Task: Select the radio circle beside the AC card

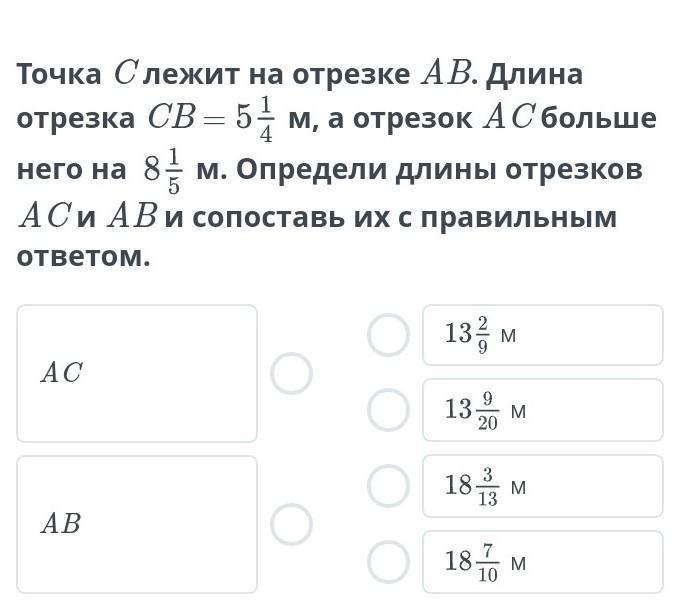Action: coord(291,374)
